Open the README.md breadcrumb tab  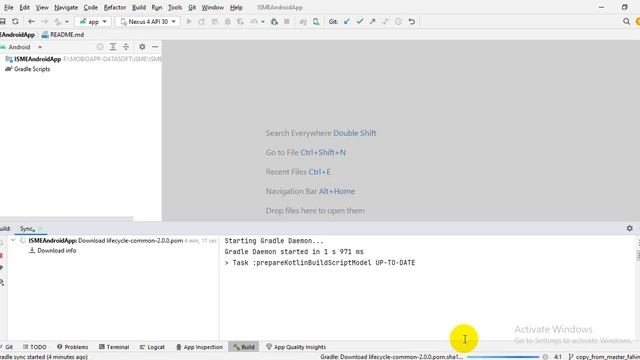[x=63, y=35]
